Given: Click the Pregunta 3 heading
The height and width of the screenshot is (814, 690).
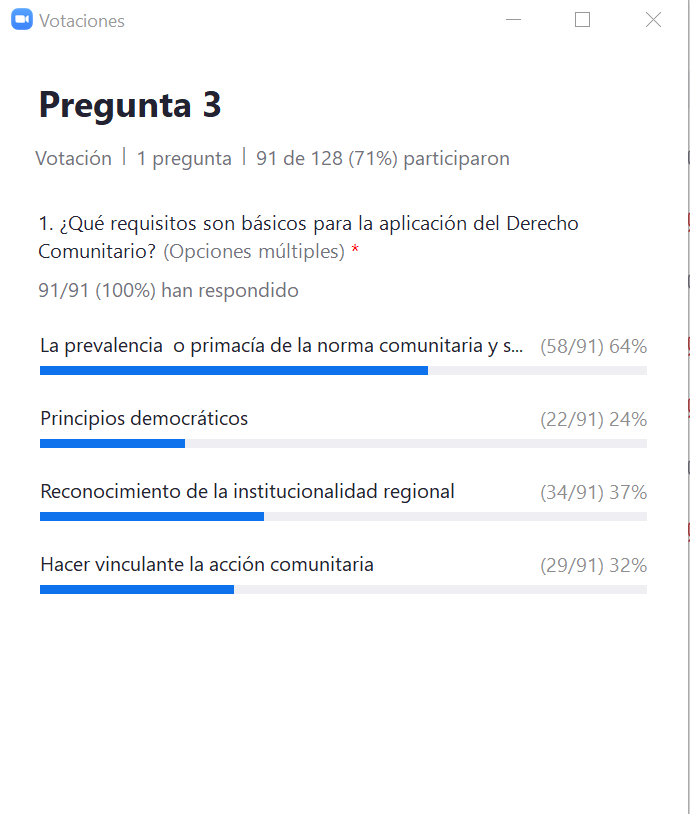Looking at the screenshot, I should 130,105.
